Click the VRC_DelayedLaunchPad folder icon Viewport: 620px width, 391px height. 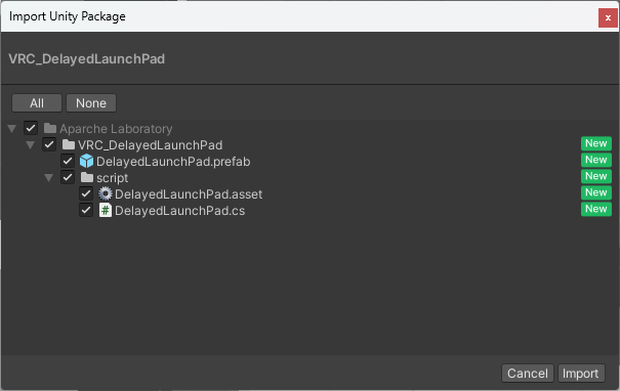point(68,145)
